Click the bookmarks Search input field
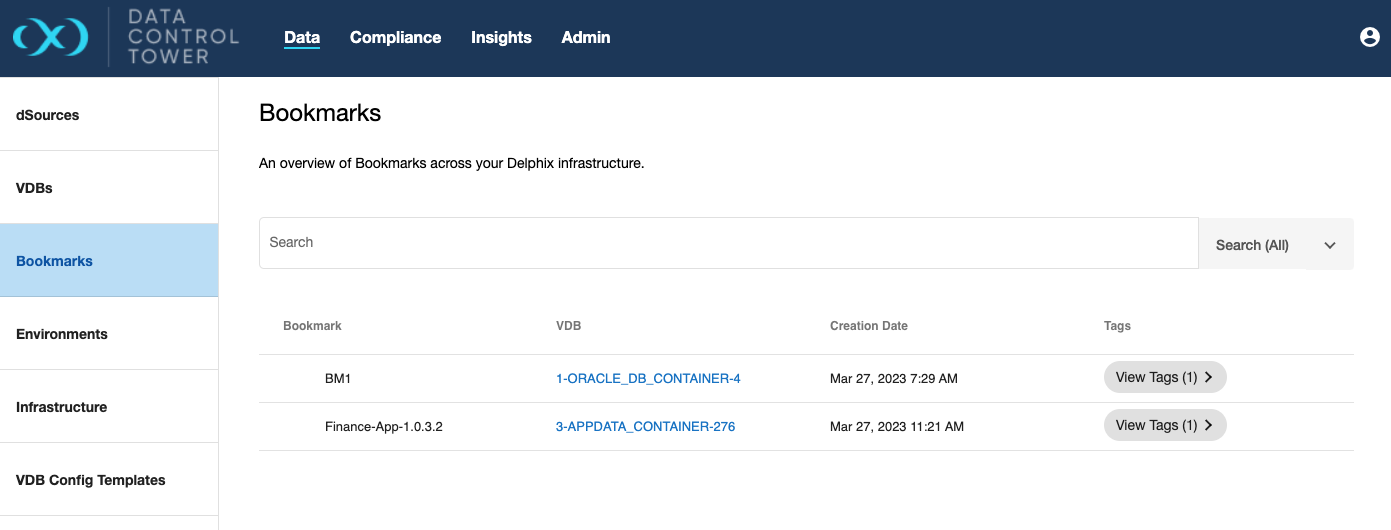The image size is (1391, 530). (728, 243)
